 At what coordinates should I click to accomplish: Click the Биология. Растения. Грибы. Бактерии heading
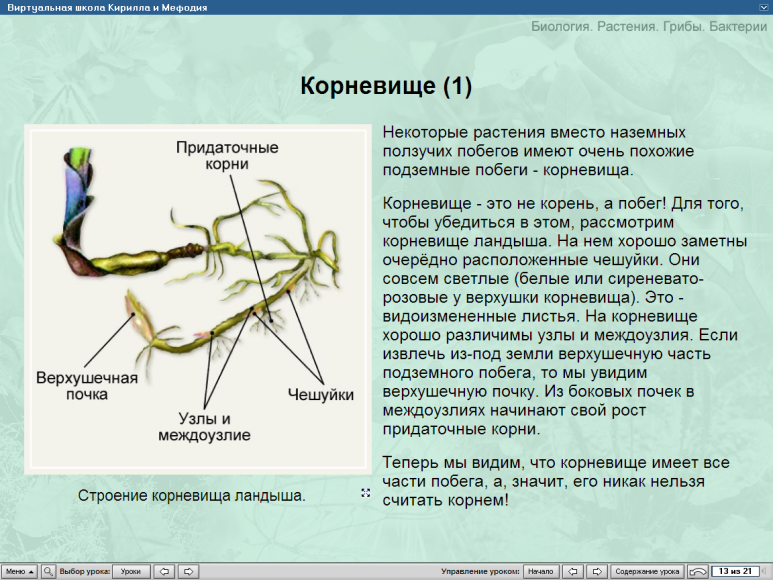649,27
